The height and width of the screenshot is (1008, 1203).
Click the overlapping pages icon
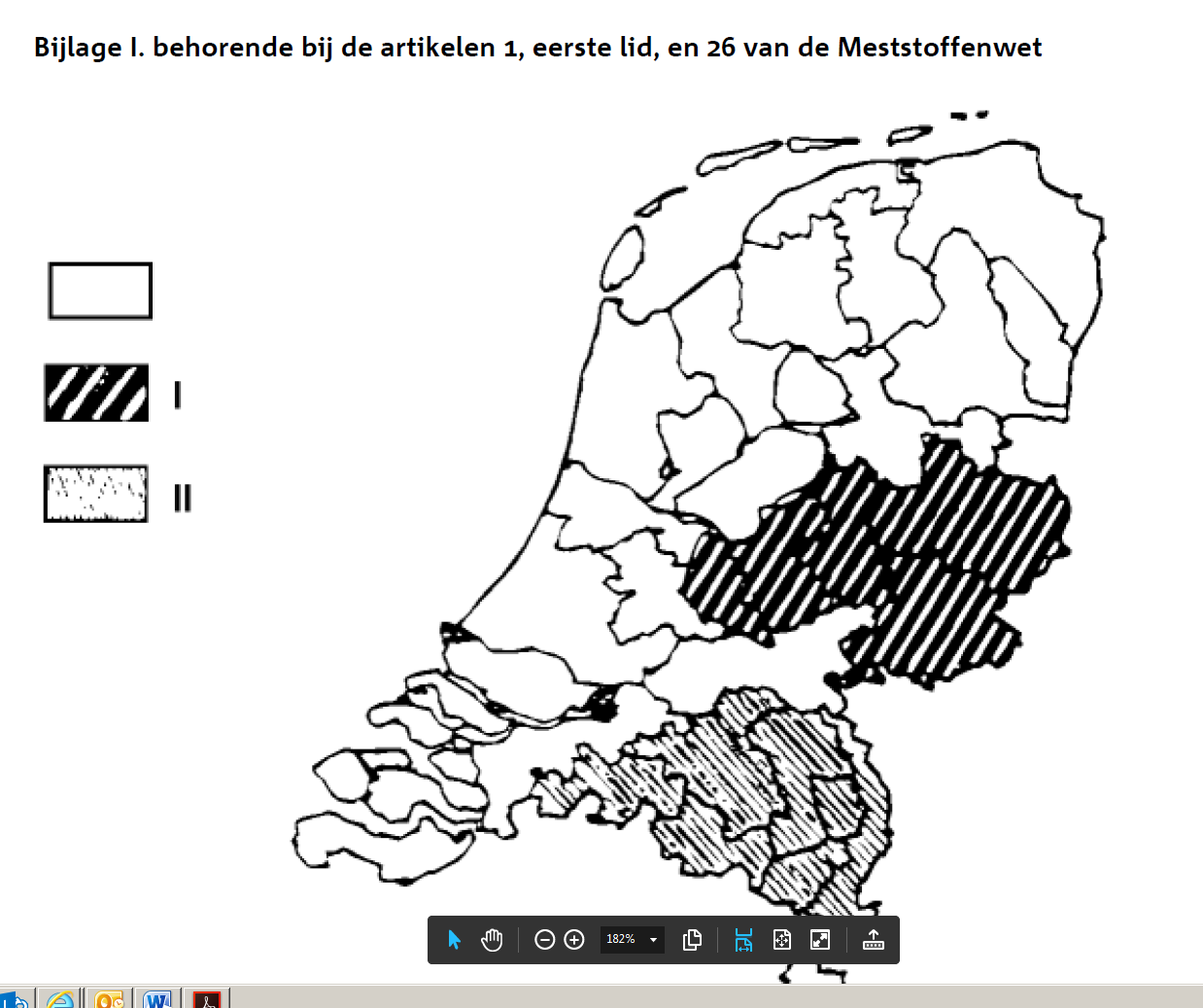pos(692,940)
